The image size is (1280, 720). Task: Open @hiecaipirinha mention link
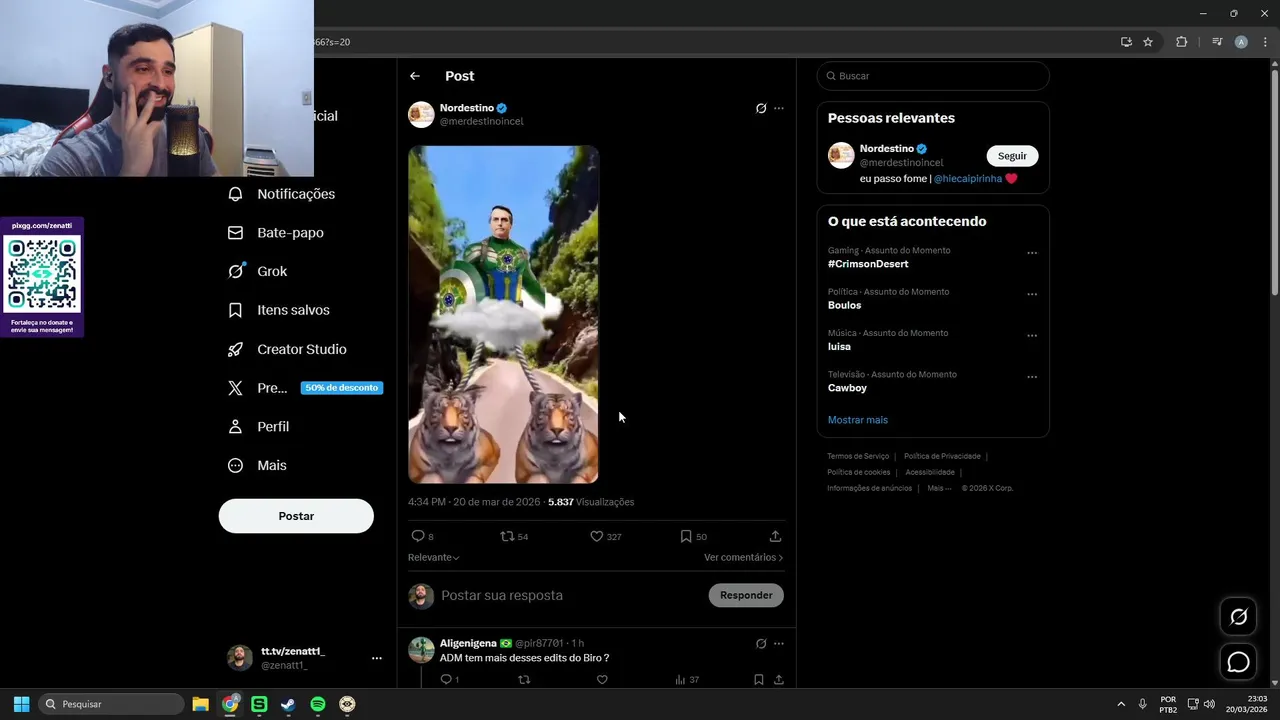click(968, 179)
